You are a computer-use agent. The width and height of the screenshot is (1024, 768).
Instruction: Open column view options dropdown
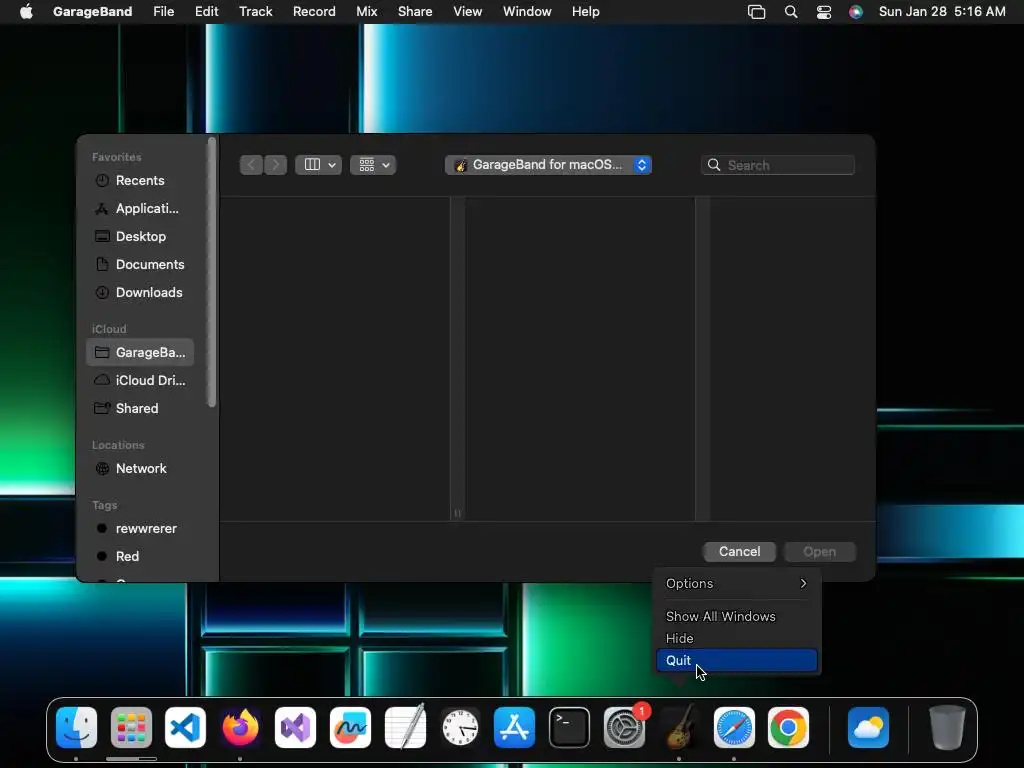click(x=319, y=165)
